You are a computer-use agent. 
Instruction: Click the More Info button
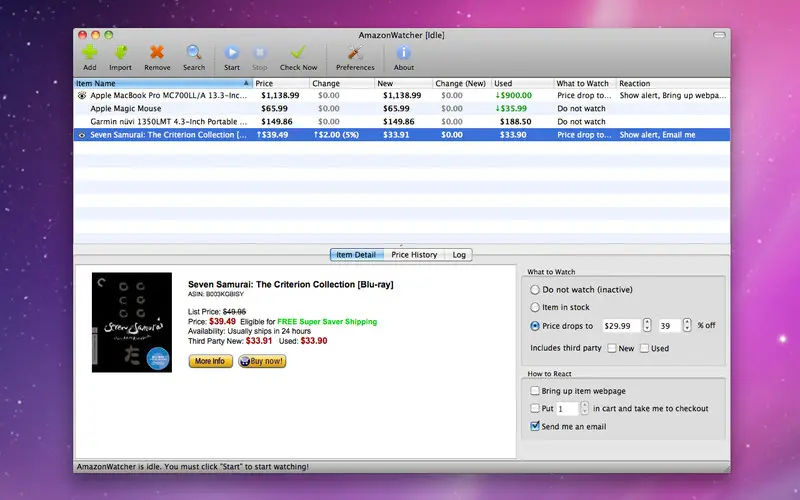(x=210, y=361)
